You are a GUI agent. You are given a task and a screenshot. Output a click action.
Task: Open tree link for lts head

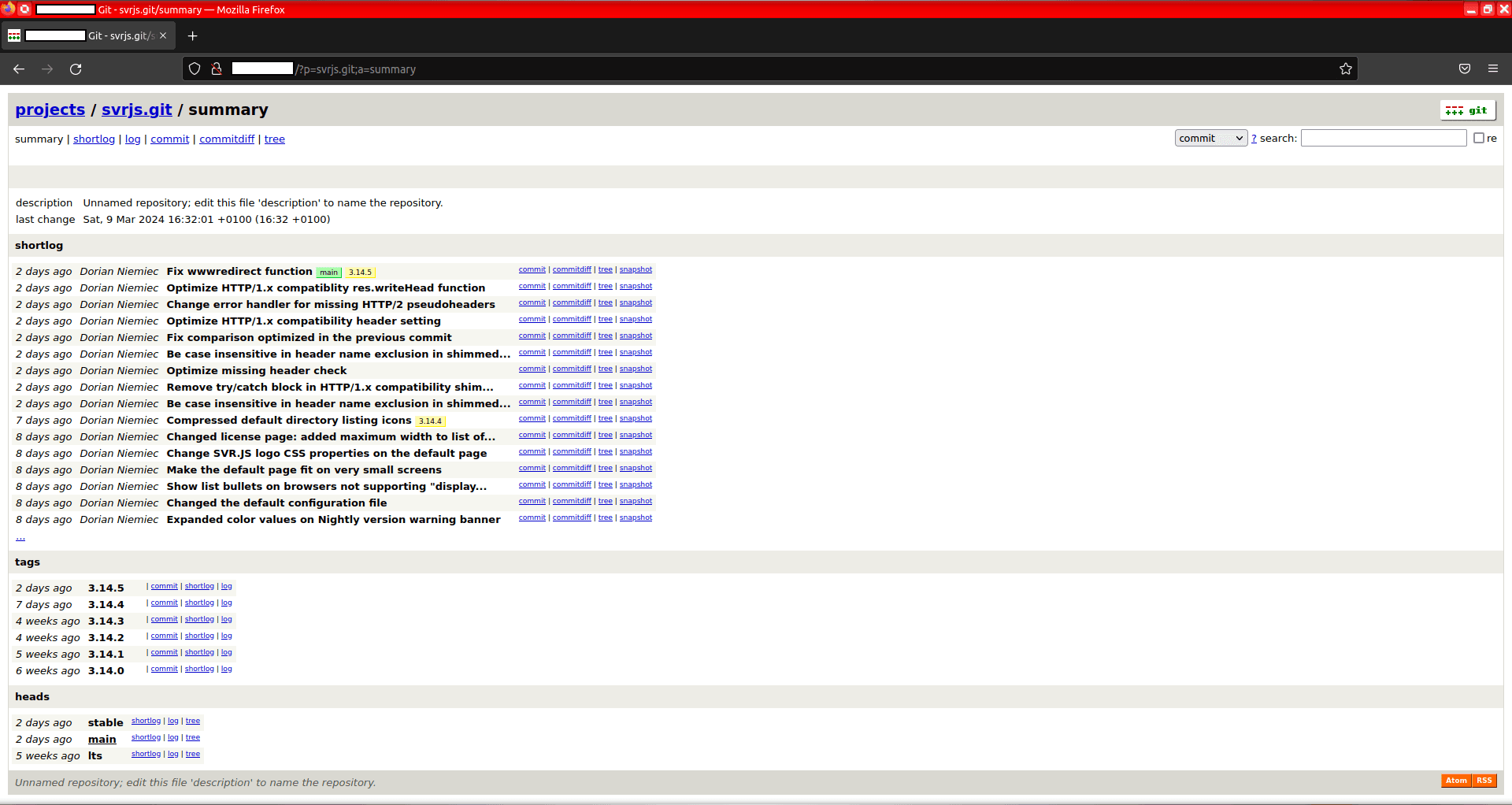(x=193, y=754)
